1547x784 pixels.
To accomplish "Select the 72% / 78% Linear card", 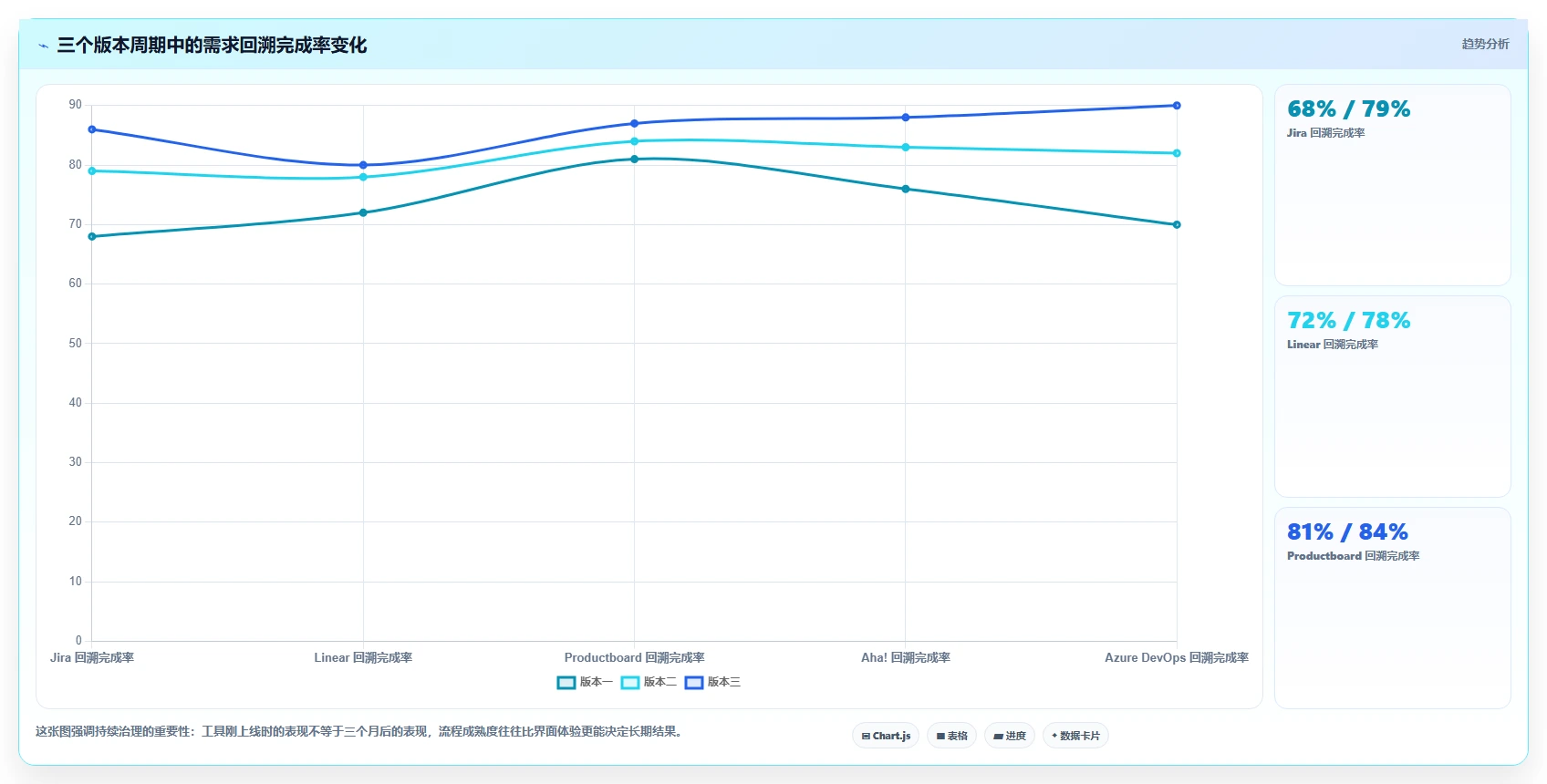I will [x=1393, y=397].
